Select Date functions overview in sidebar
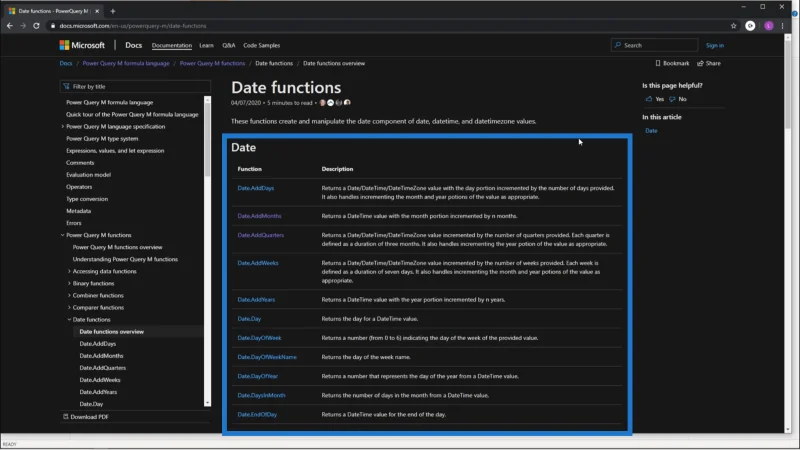Viewport: 800px width, 450px height. 112,332
